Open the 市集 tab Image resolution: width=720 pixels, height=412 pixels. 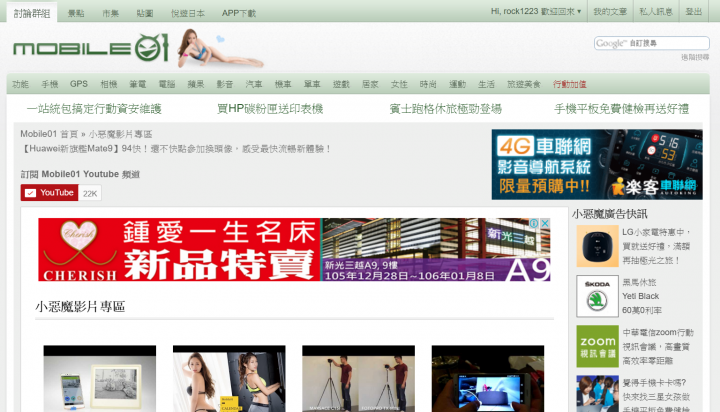point(110,13)
